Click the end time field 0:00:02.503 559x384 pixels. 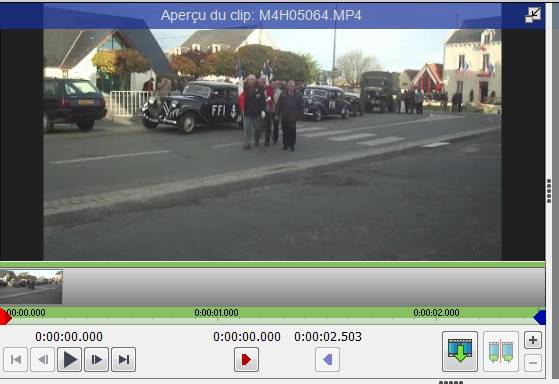click(328, 337)
